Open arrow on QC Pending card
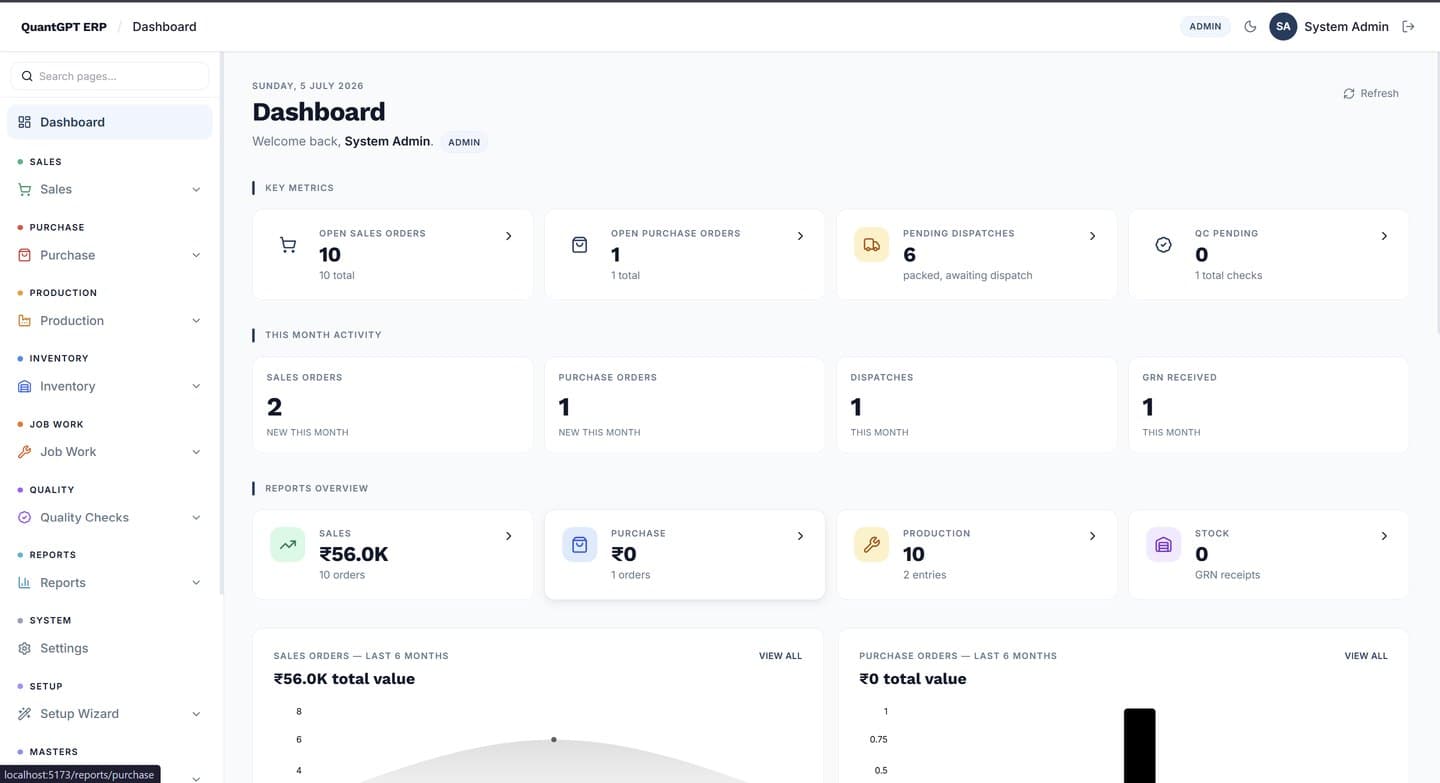The width and height of the screenshot is (1440, 783). [x=1384, y=236]
